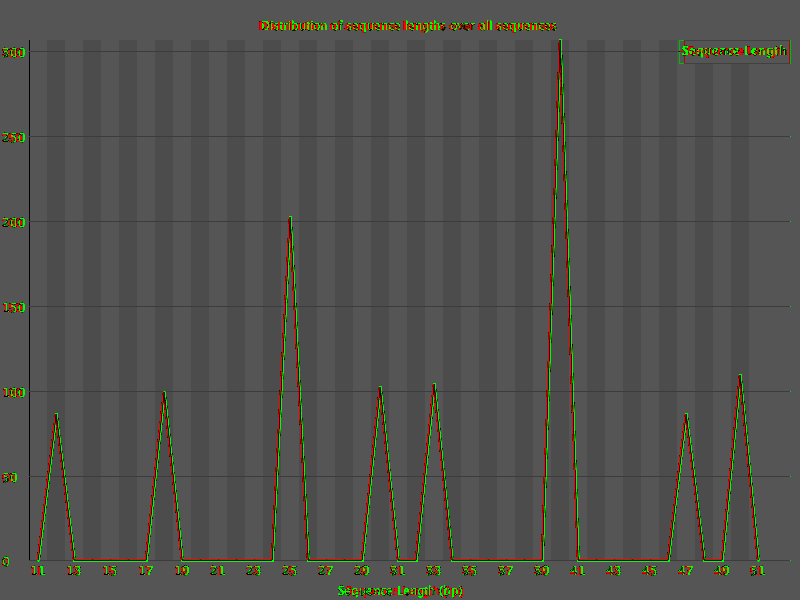The image size is (800, 600).
Task: Select the x-axis tick label "21"
Action: tap(218, 570)
